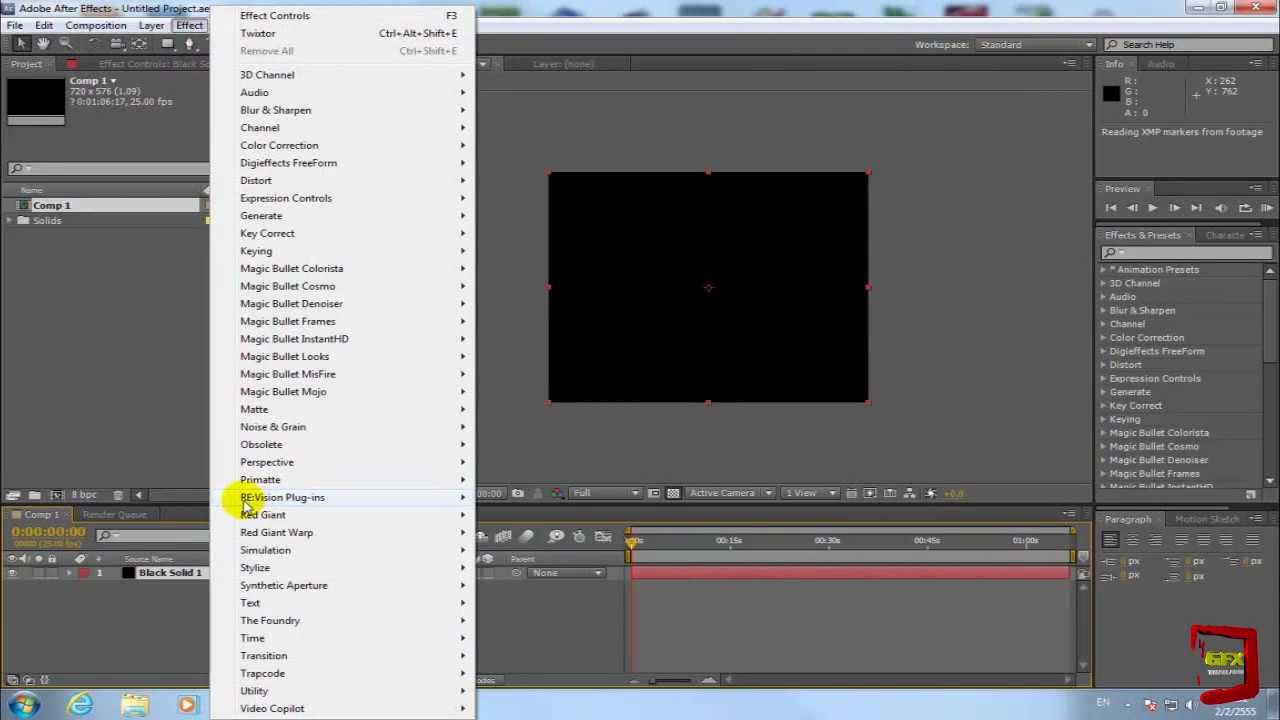Image resolution: width=1280 pixels, height=720 pixels.
Task: Choose Twixtor from the Effect menu
Action: [x=344, y=33]
